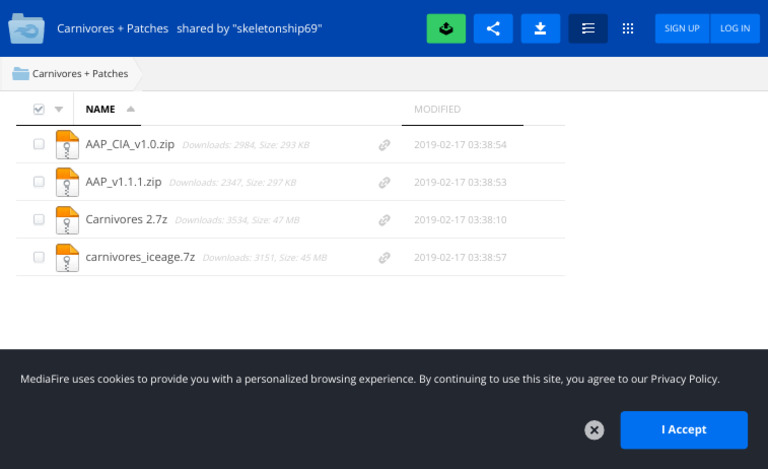Click the MediaFire folder logo

click(x=25, y=29)
